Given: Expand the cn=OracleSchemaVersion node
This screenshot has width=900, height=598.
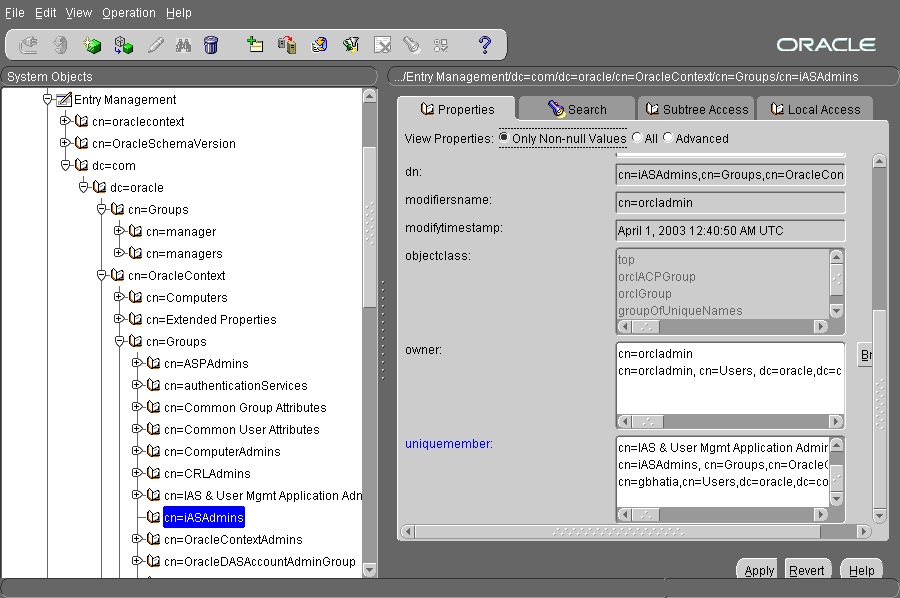Looking at the screenshot, I should [65, 142].
